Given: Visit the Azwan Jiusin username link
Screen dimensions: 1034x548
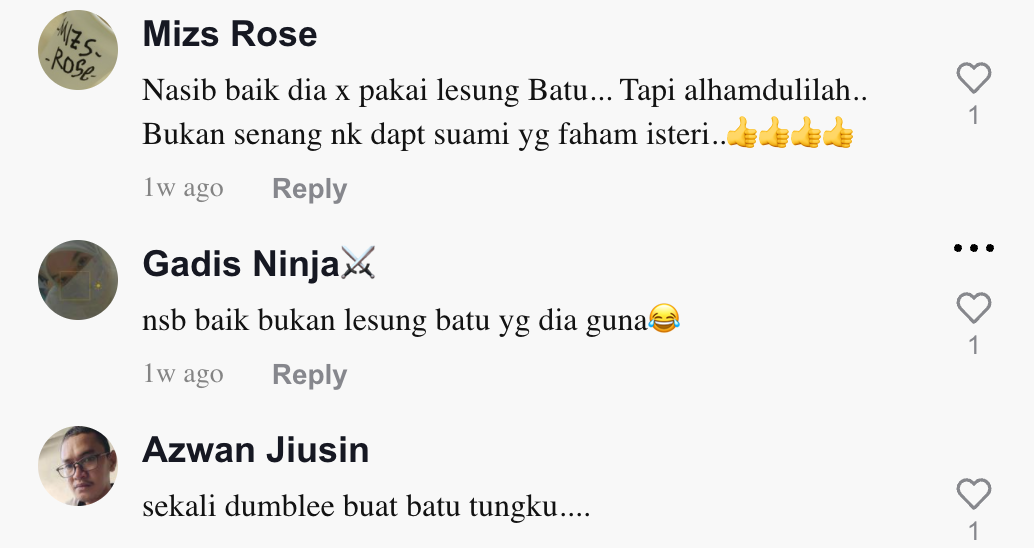Looking at the screenshot, I should 255,450.
